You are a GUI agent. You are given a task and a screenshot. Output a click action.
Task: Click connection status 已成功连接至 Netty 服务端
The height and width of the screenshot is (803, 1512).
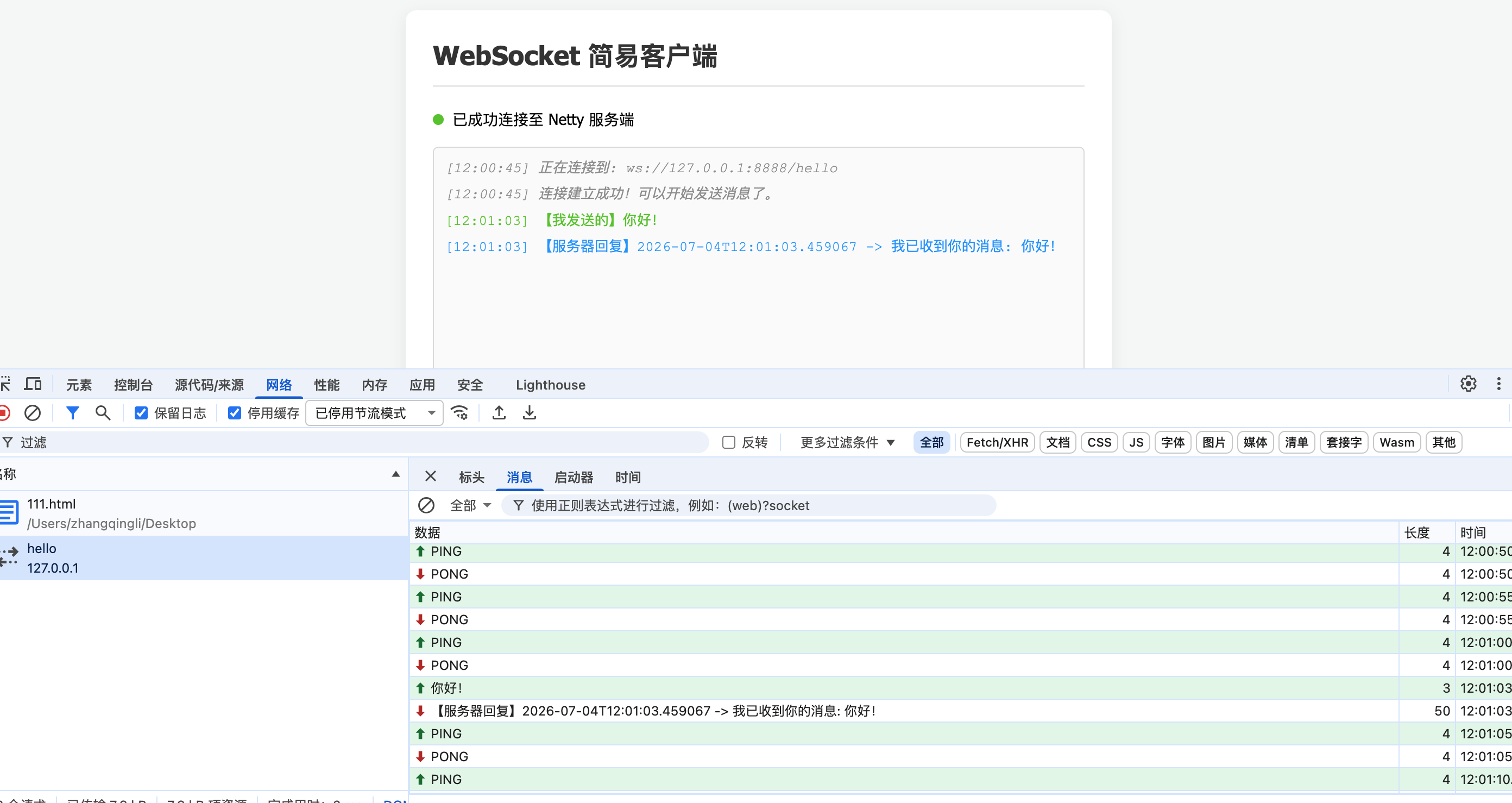click(x=543, y=120)
